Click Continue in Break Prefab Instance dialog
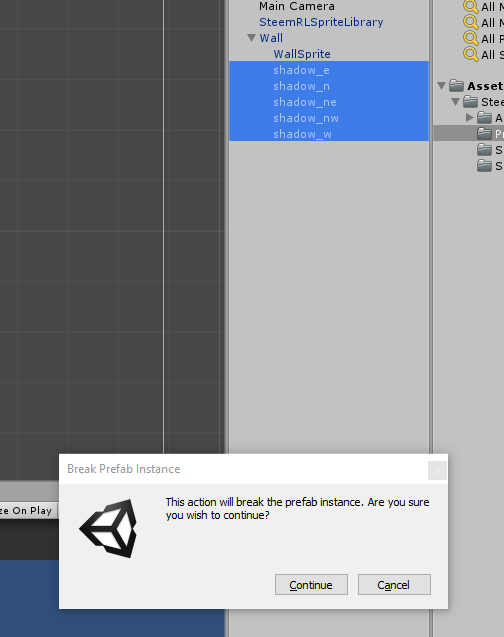This screenshot has width=504, height=637. [311, 585]
